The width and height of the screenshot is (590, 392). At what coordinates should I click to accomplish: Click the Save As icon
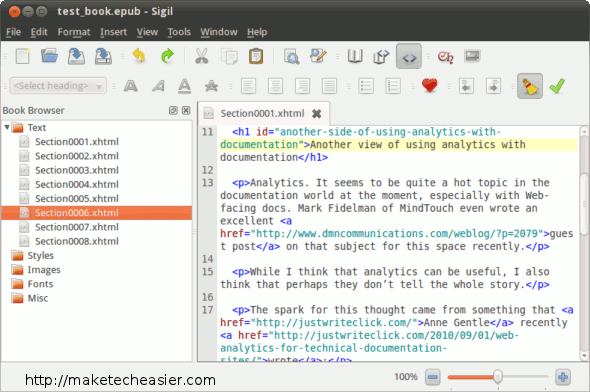[103, 56]
